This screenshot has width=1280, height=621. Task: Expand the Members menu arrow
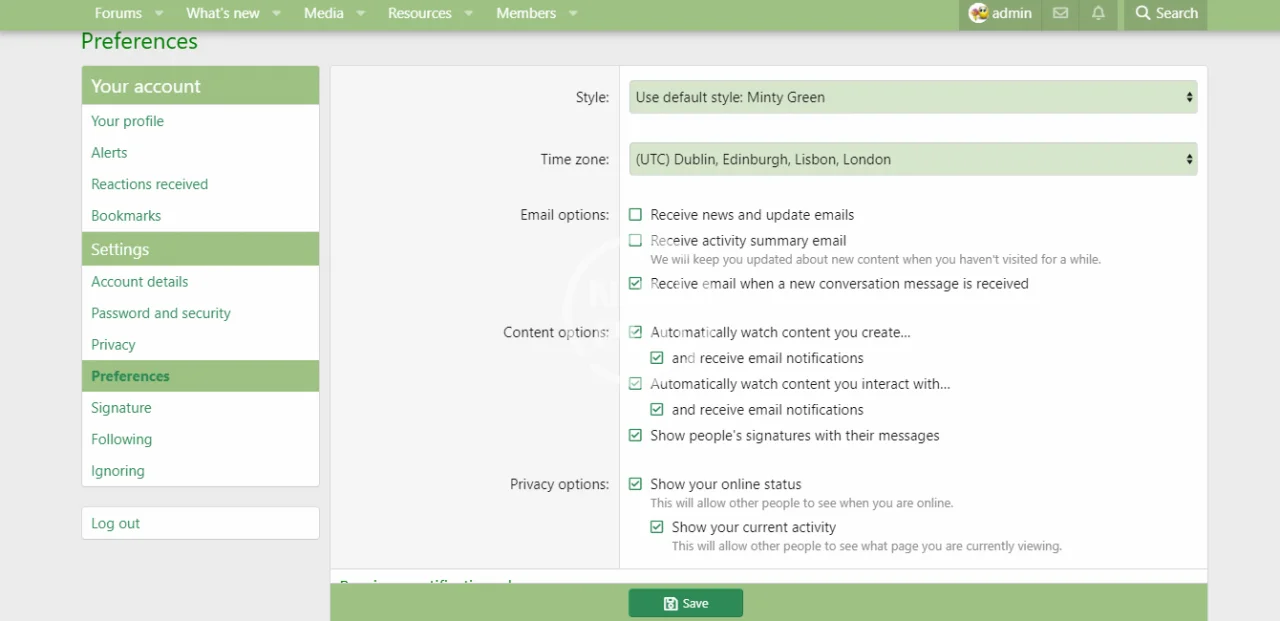coord(573,13)
